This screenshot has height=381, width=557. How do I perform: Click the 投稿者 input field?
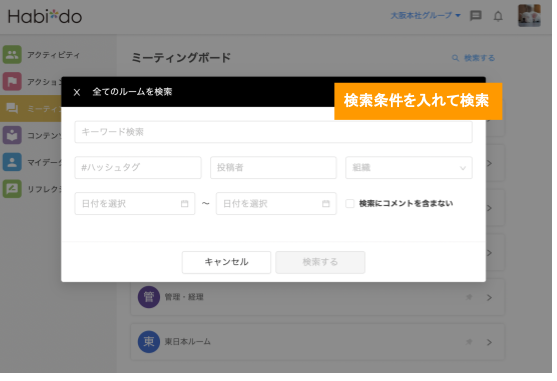pos(273,168)
